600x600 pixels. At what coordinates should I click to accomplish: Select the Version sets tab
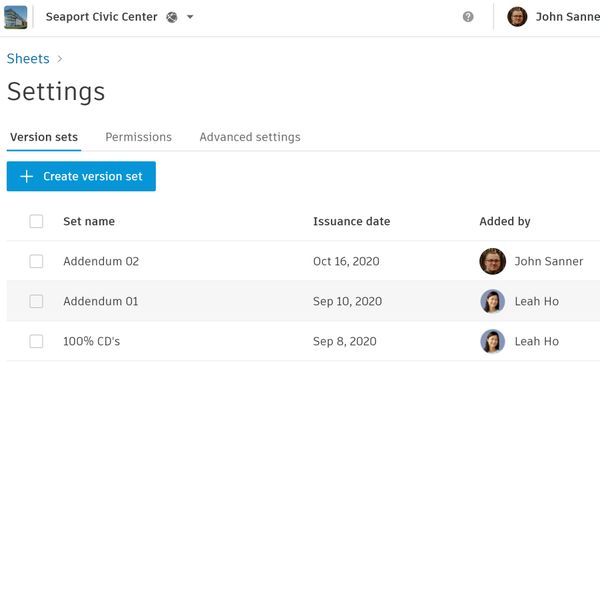(44, 137)
